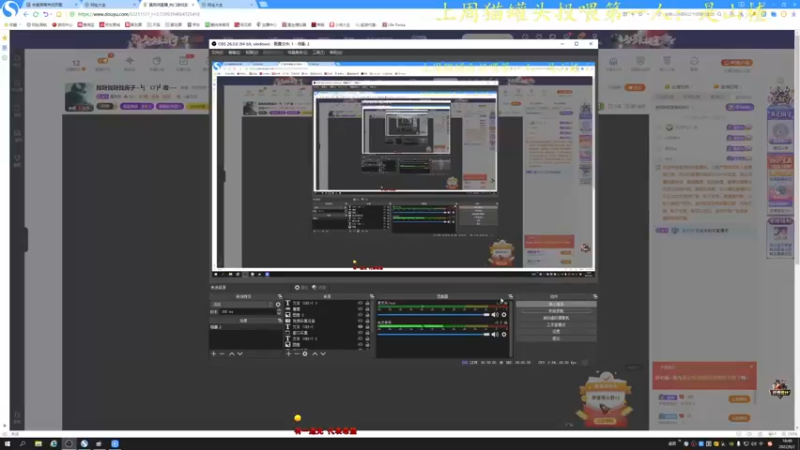The height and width of the screenshot is (450, 800).
Task: Click the streamer avatar thumbnail on Douyu
Action: 80,97
